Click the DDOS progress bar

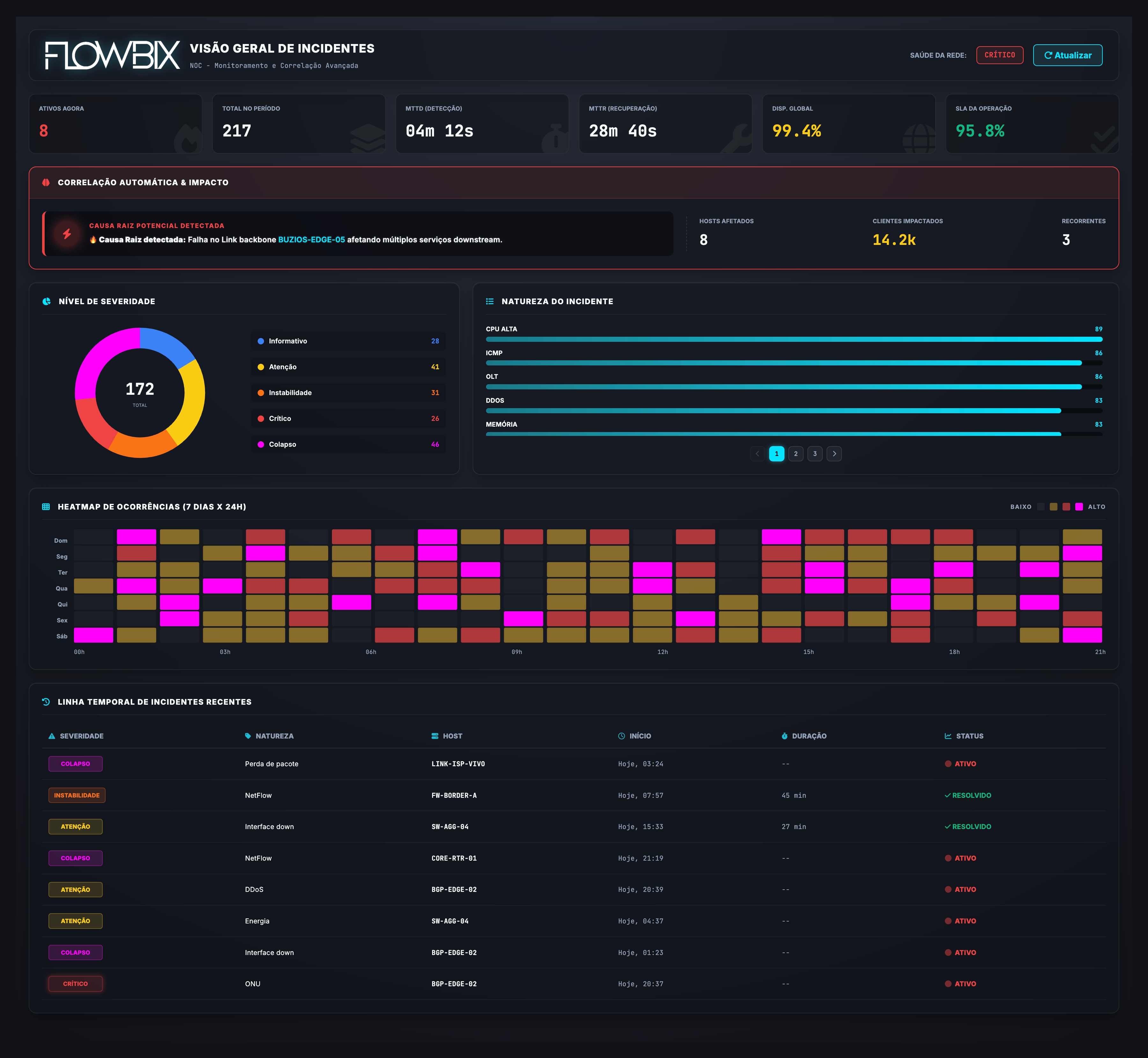click(x=794, y=410)
